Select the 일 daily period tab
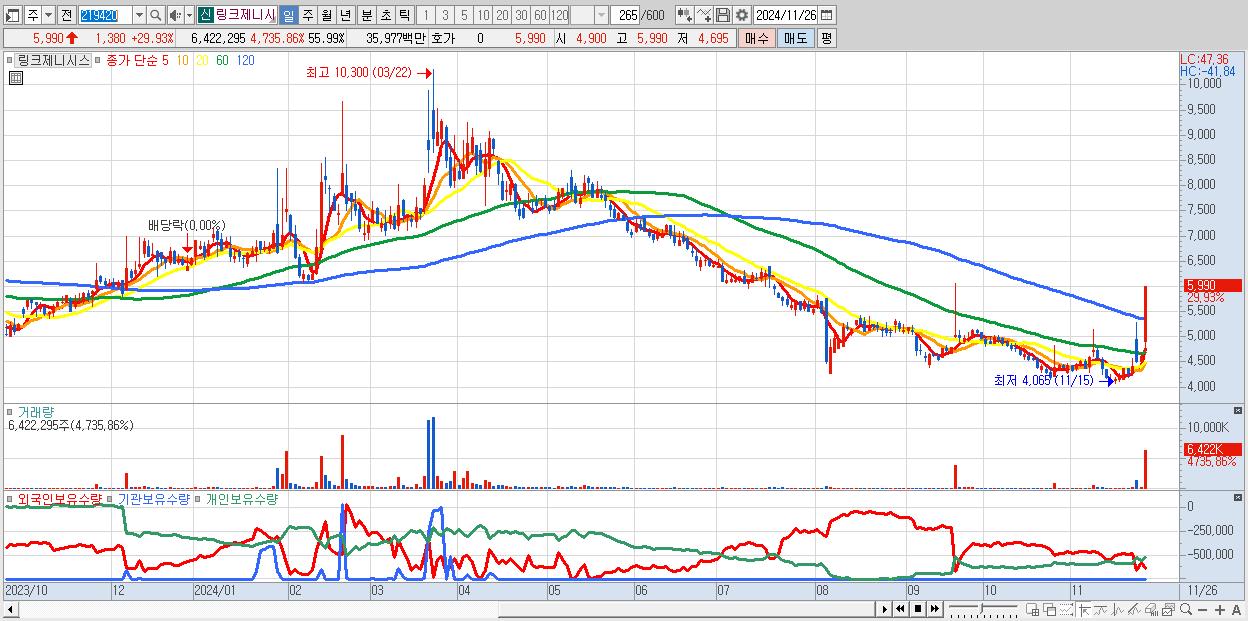The width and height of the screenshot is (1248, 621). pos(288,15)
